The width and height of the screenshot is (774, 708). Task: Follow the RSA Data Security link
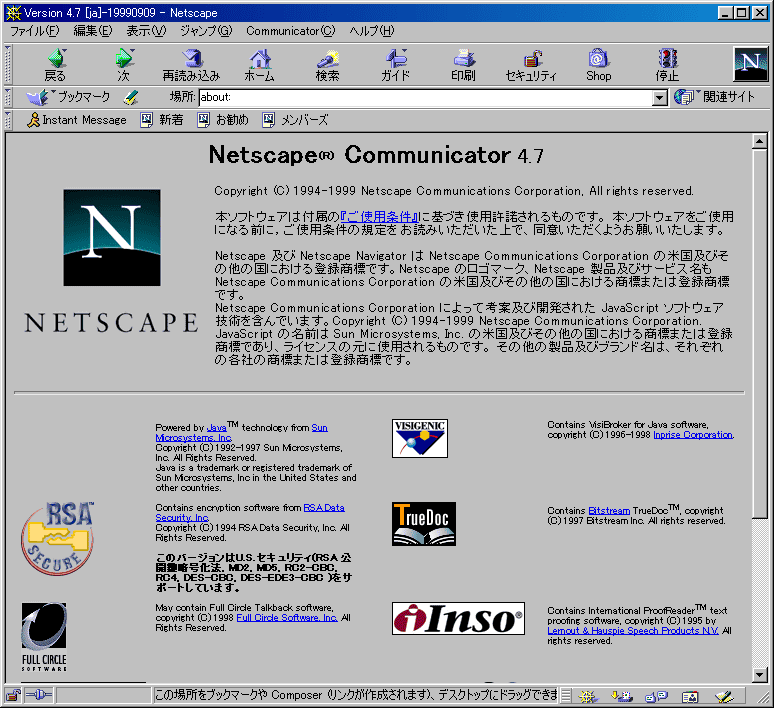pos(324,508)
